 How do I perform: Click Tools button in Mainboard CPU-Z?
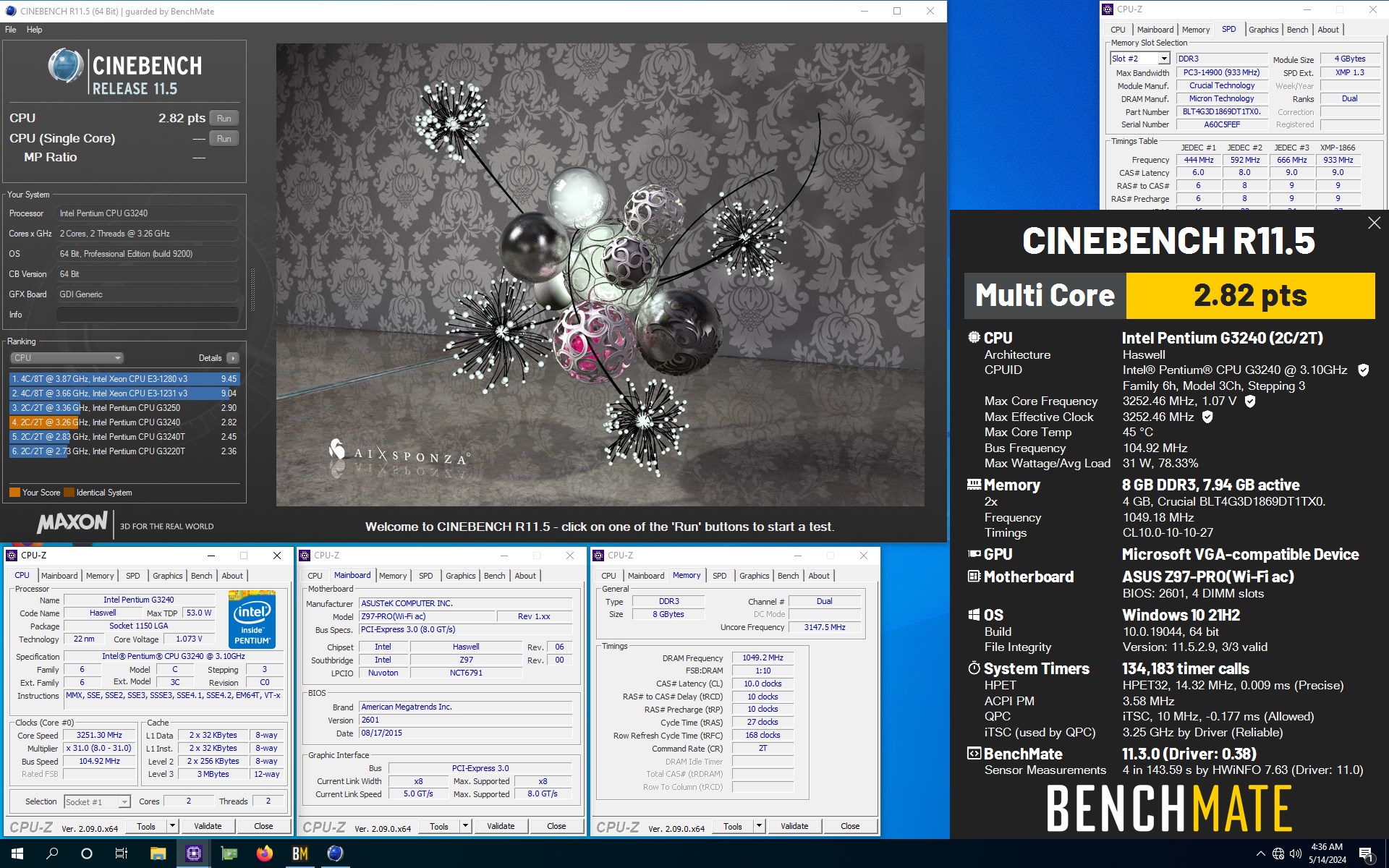coord(439,826)
